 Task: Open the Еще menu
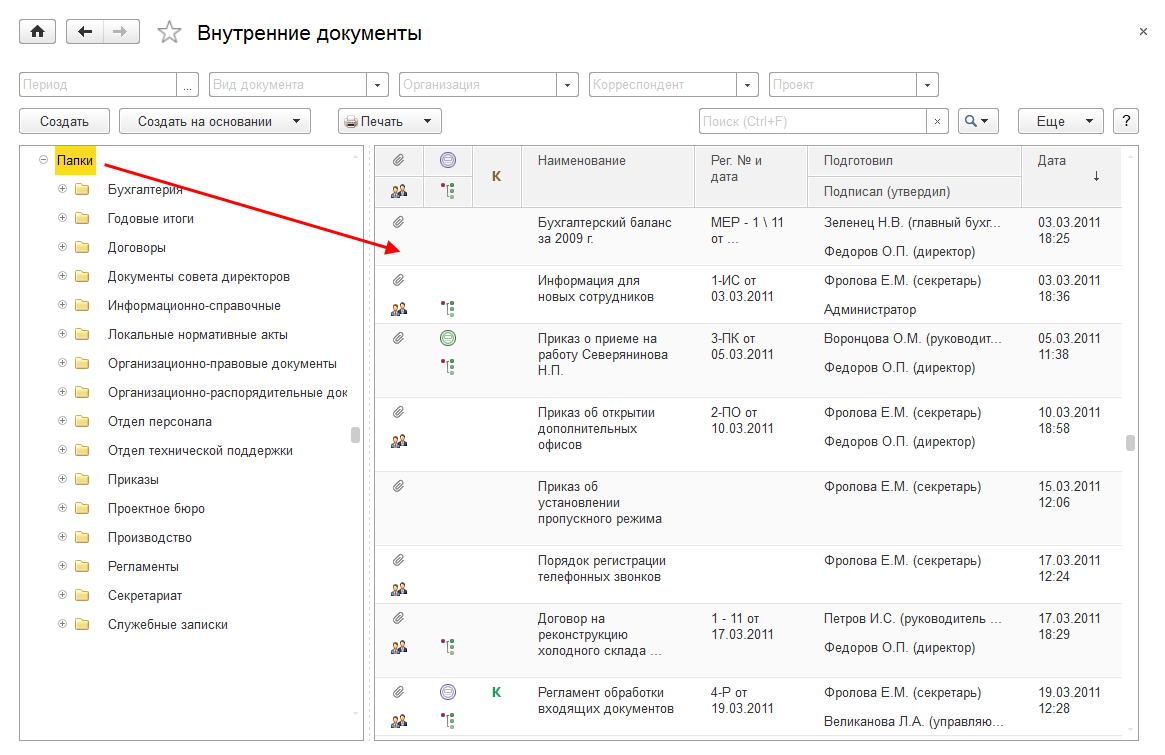(1060, 121)
